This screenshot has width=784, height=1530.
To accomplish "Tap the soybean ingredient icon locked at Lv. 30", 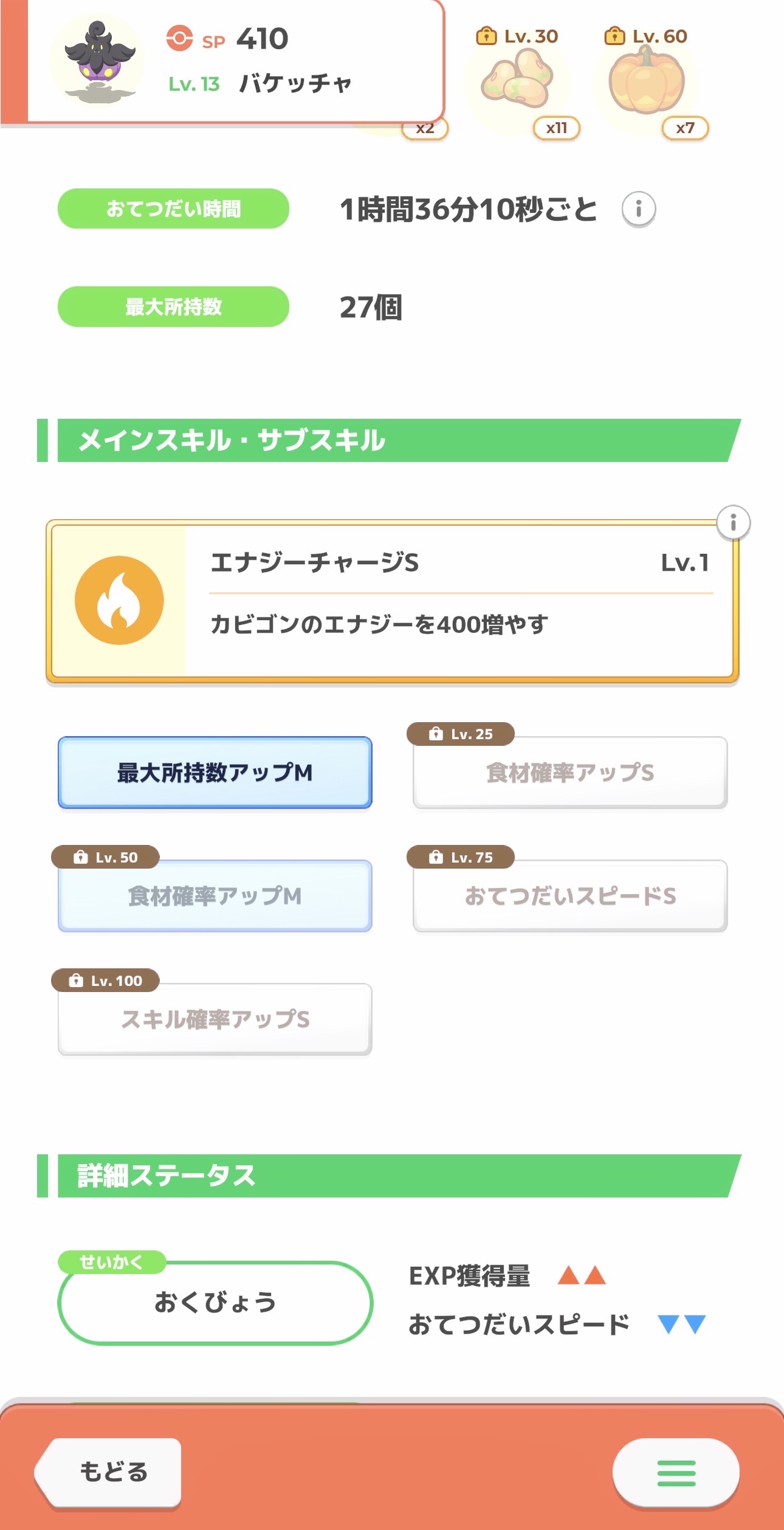I will point(517,80).
